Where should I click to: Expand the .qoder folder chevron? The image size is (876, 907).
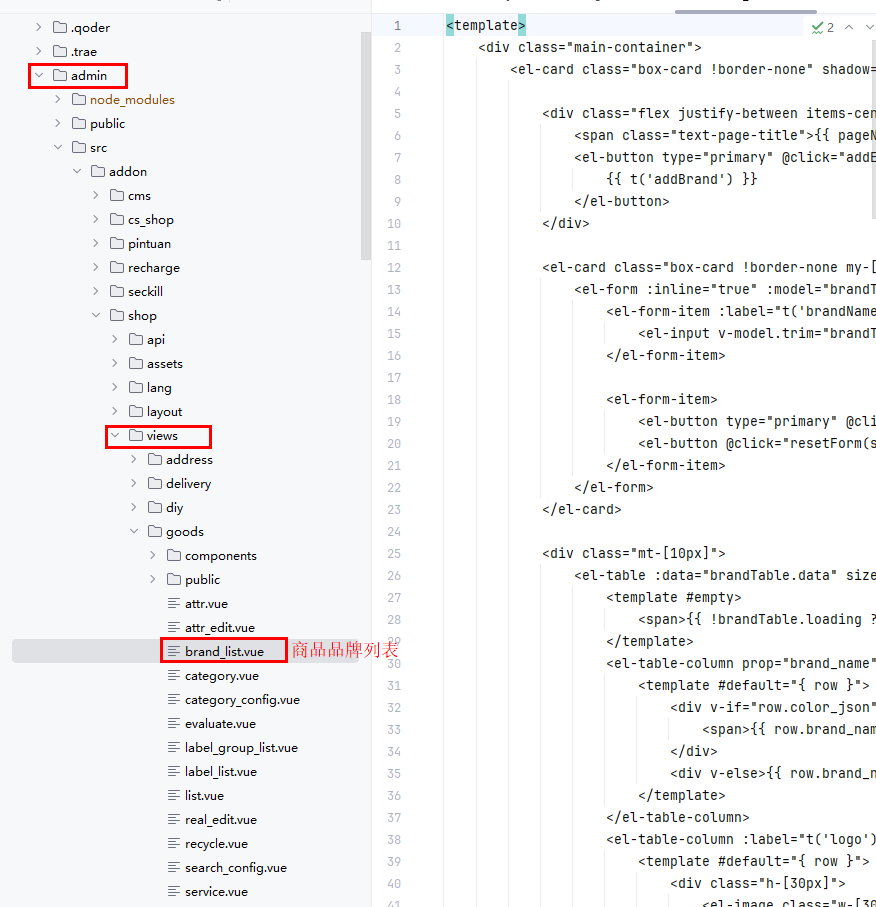pyautogui.click(x=39, y=28)
